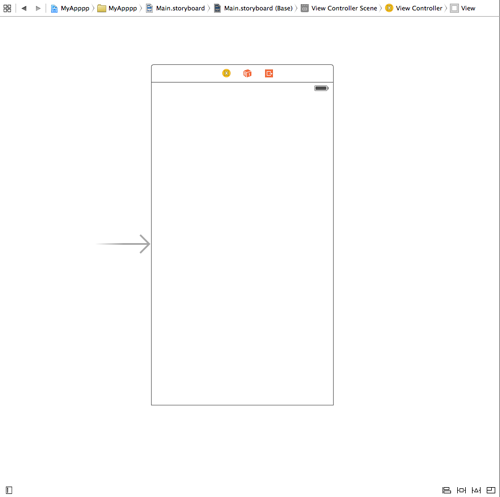Screen dimensions: 500x497
Task: Open the Pin constraints menu
Action: tap(461, 490)
